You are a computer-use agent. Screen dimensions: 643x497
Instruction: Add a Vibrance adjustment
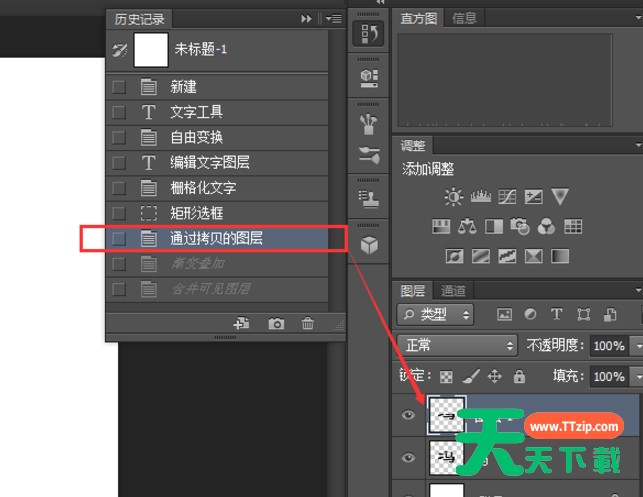(560, 197)
